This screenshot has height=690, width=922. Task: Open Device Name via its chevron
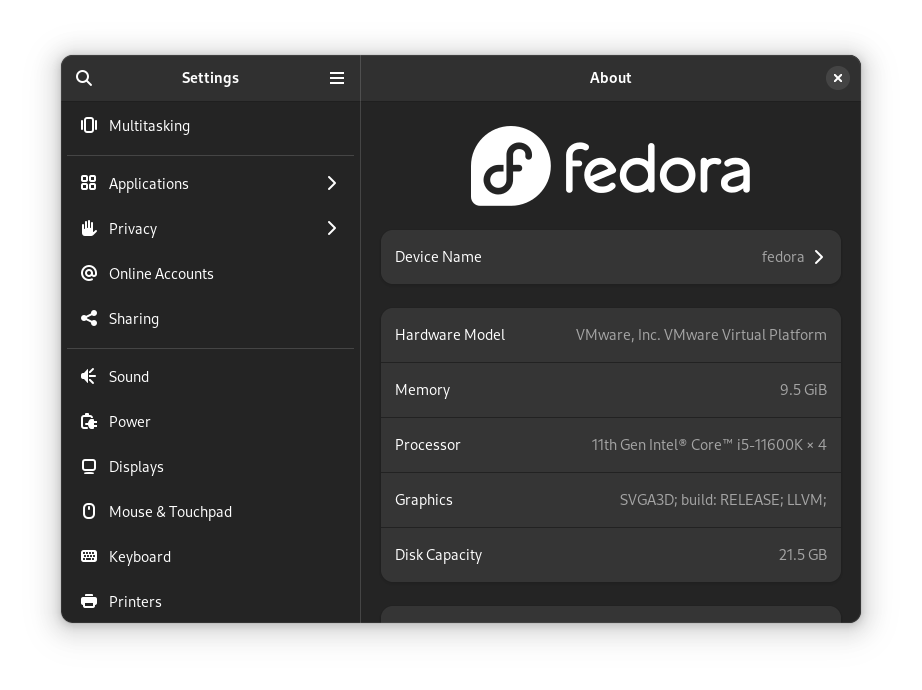(819, 257)
